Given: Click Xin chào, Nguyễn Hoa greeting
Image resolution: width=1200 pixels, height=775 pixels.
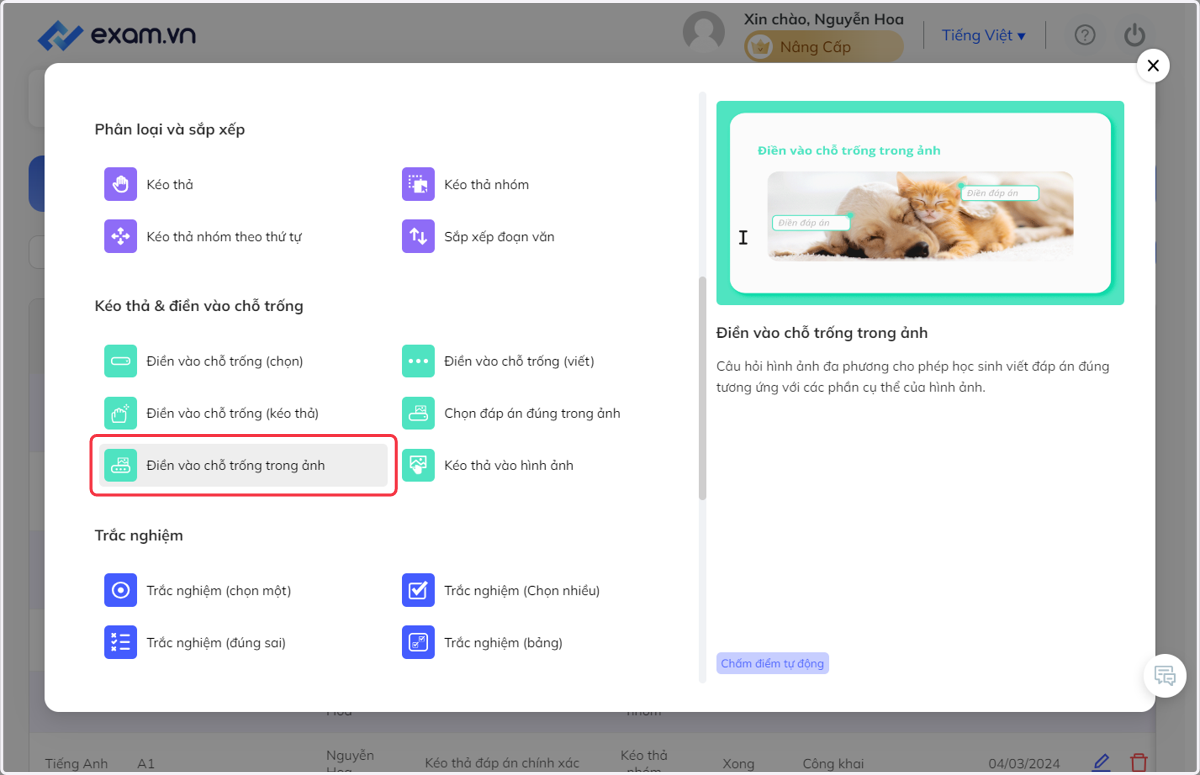Looking at the screenshot, I should tap(824, 19).
